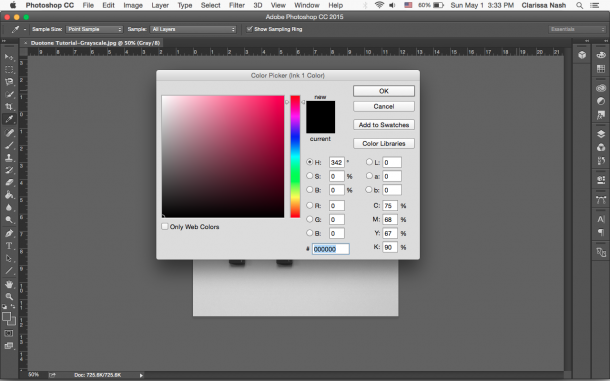Select the Type tool
The image size is (610, 381).
point(9,246)
